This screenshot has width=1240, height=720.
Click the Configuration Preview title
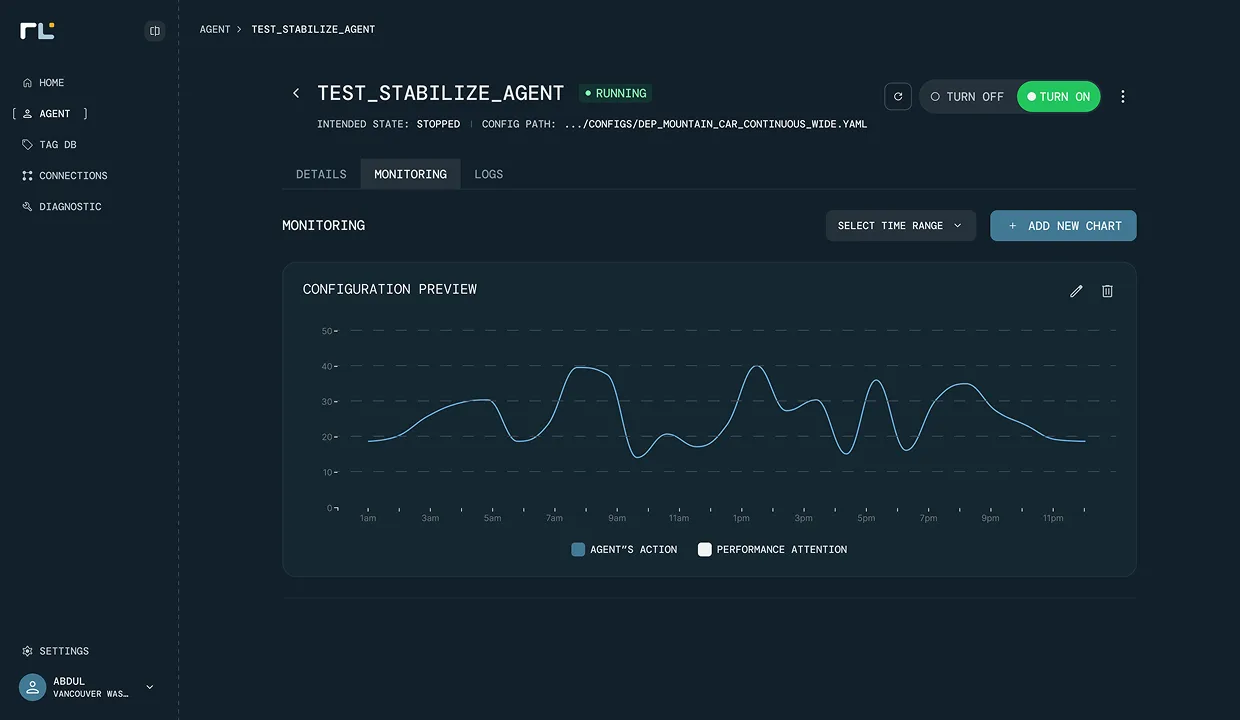tap(390, 289)
